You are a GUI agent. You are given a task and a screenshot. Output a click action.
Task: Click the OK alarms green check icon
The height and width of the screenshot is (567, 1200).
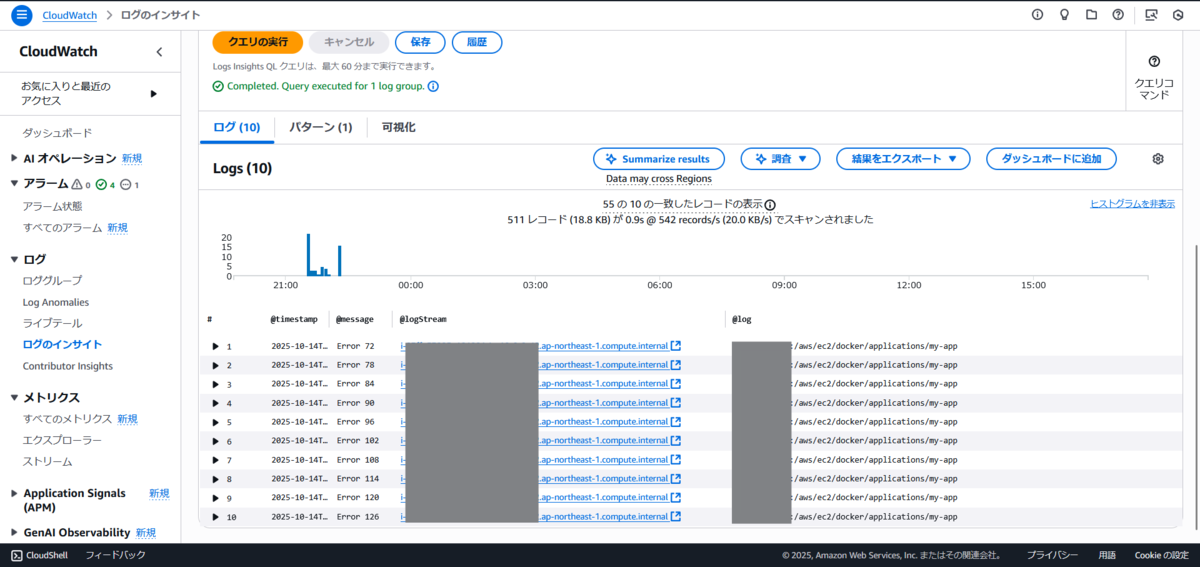pyautogui.click(x=101, y=184)
